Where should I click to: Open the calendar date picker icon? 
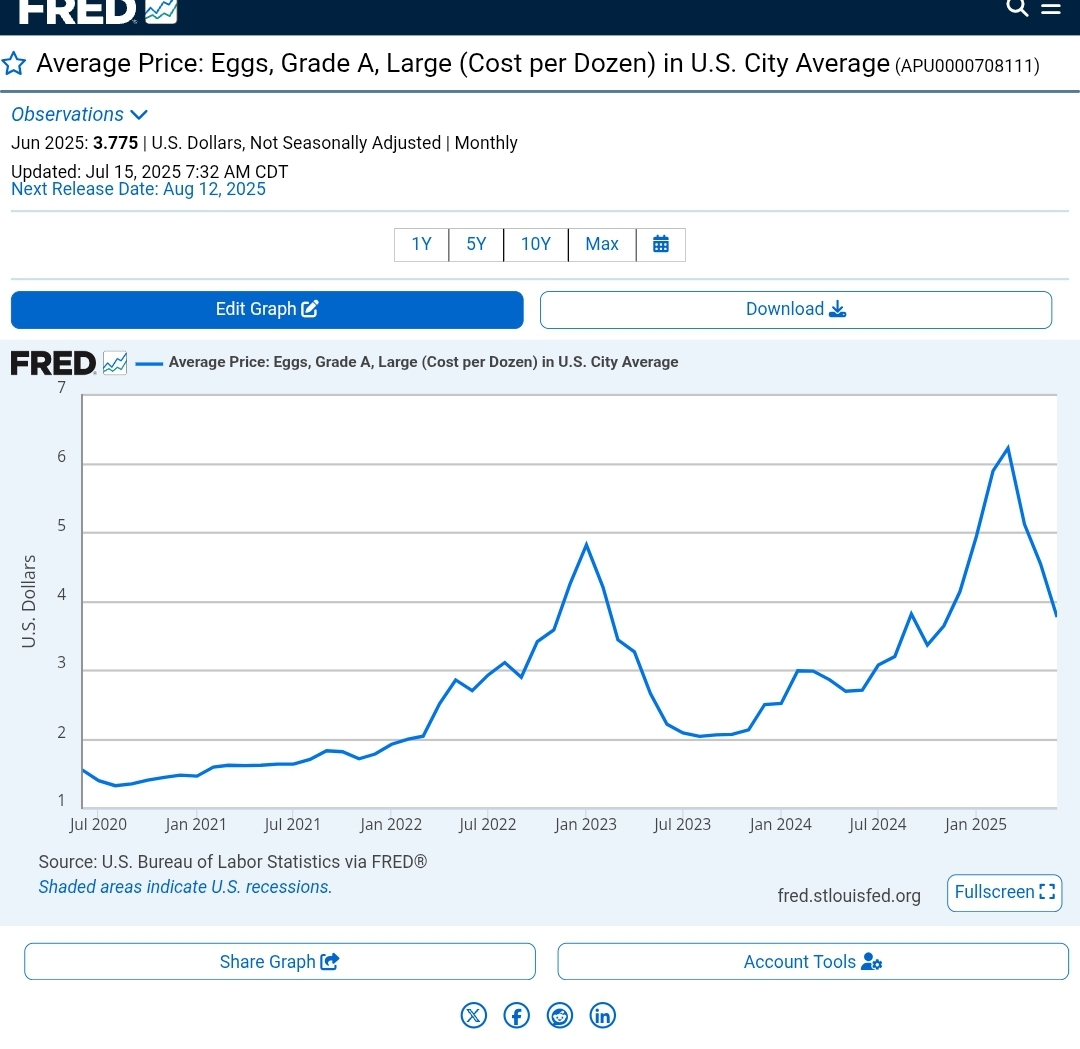[661, 245]
